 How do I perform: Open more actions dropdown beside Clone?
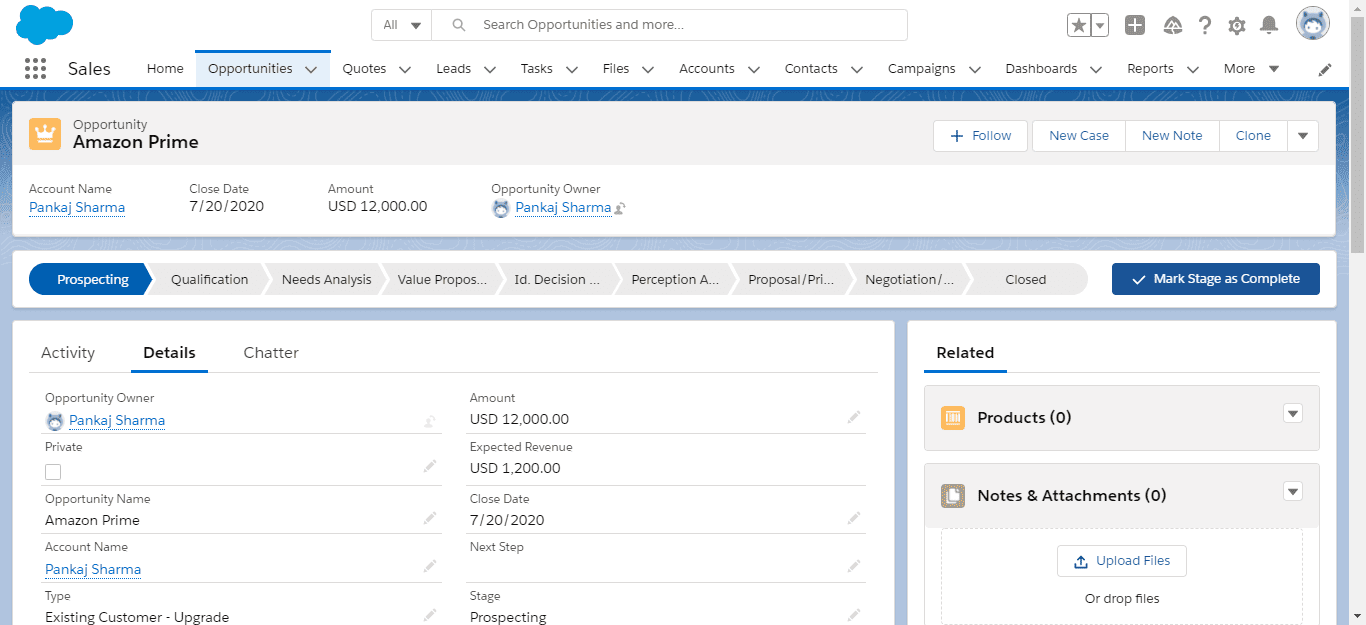point(1303,136)
